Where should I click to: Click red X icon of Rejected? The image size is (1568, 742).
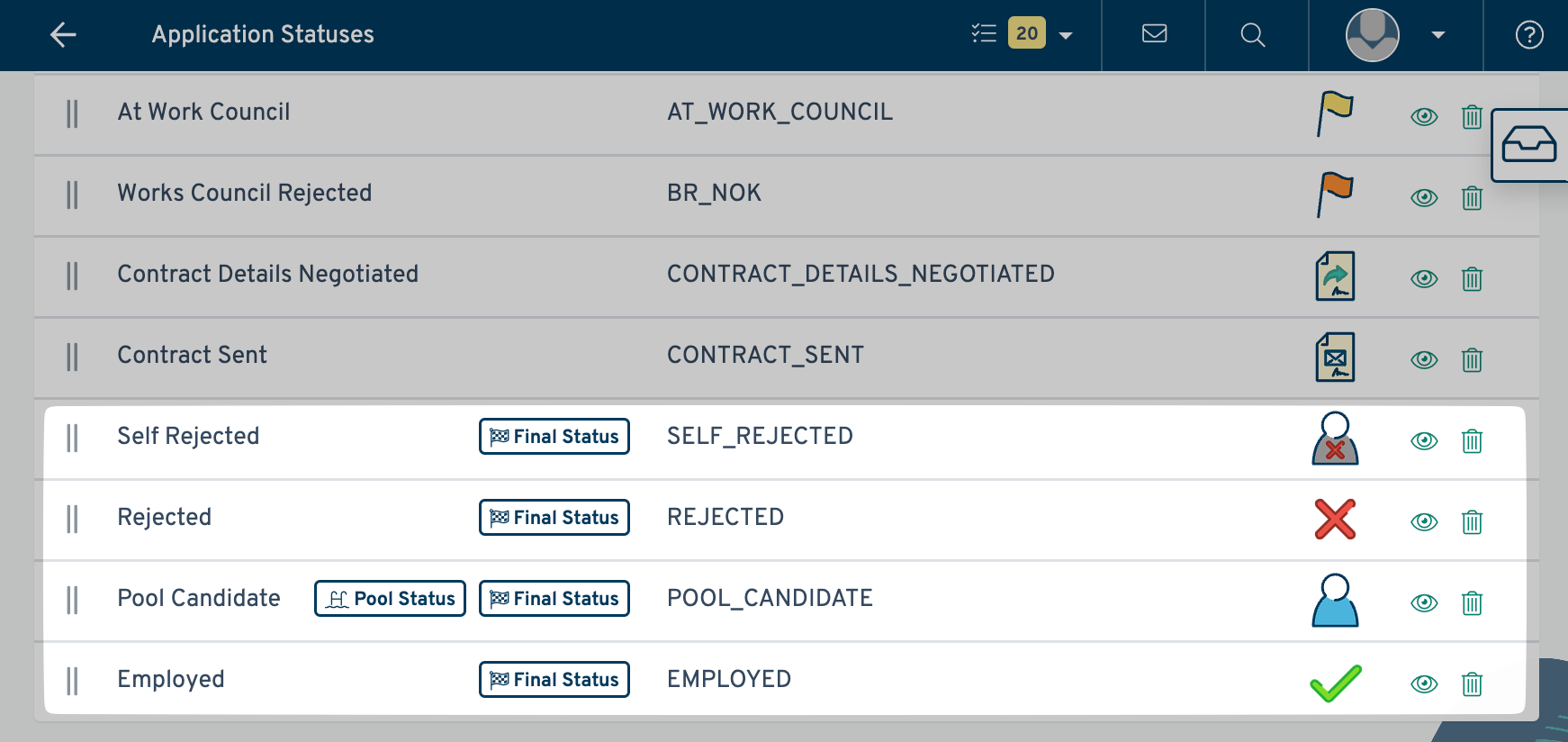(x=1335, y=519)
